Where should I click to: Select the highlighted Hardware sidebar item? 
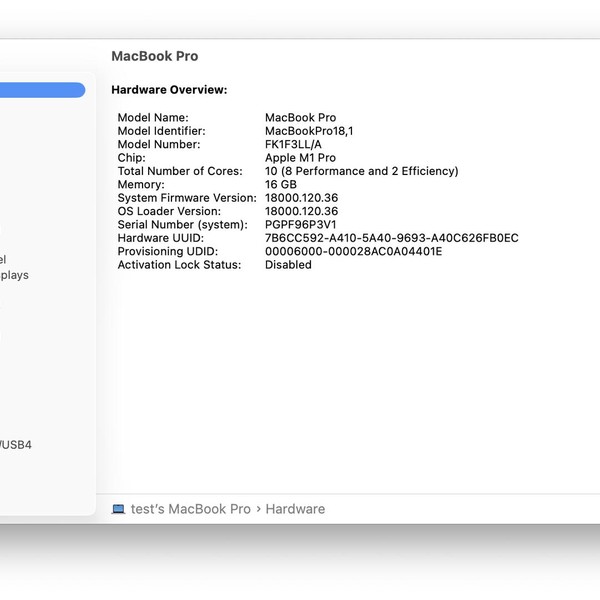[x=42, y=90]
